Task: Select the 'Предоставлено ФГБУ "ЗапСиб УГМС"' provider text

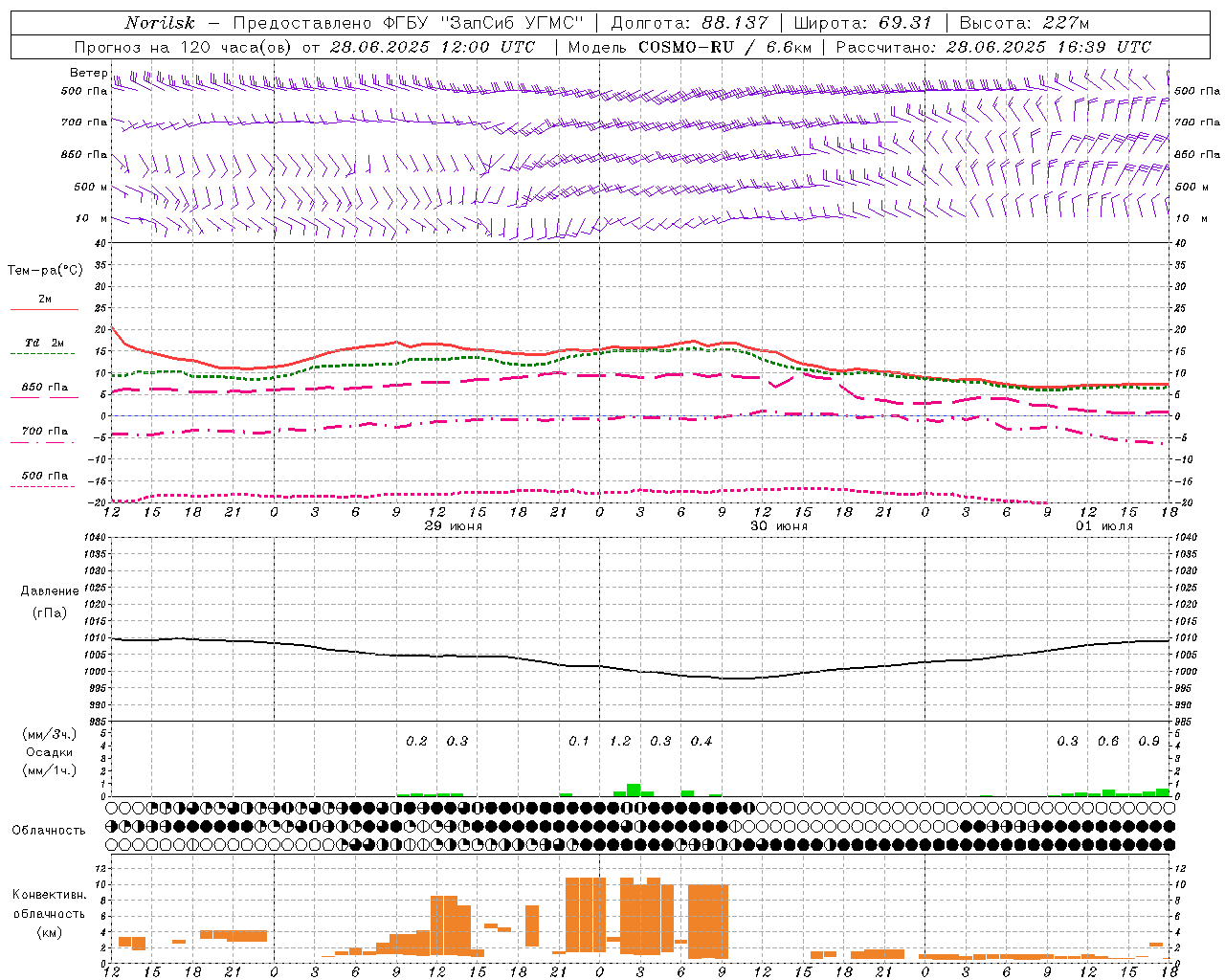Action: tap(408, 23)
